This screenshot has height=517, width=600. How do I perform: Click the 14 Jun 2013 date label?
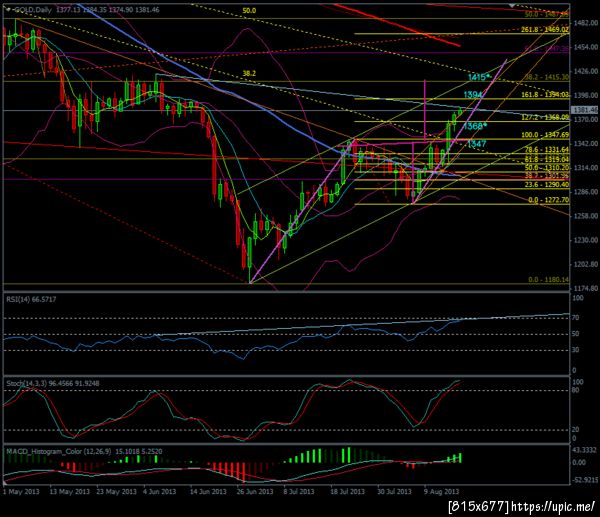pos(208,491)
